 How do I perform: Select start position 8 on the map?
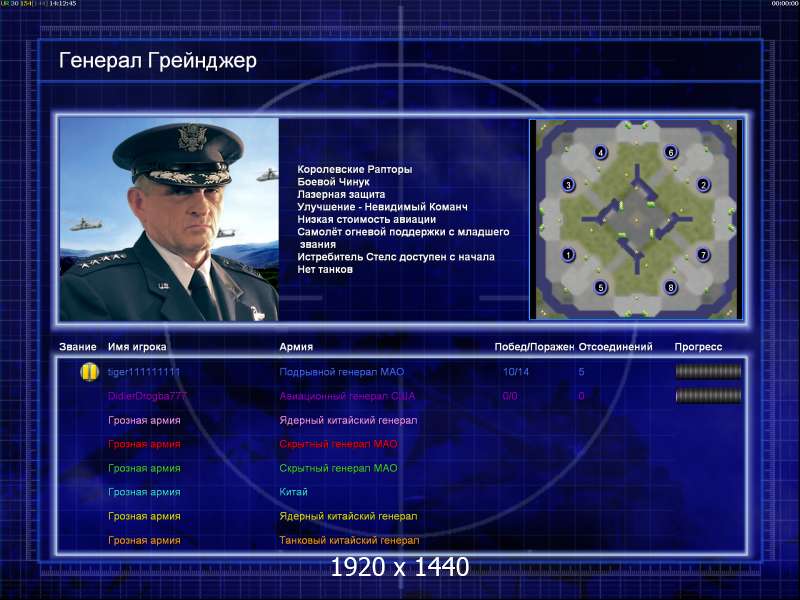[x=671, y=287]
